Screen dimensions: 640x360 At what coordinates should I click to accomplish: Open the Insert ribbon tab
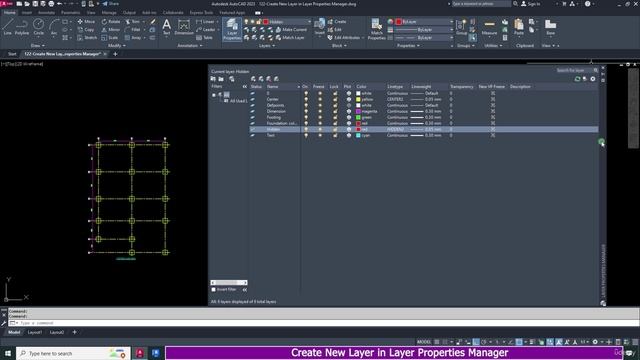pyautogui.click(x=27, y=13)
